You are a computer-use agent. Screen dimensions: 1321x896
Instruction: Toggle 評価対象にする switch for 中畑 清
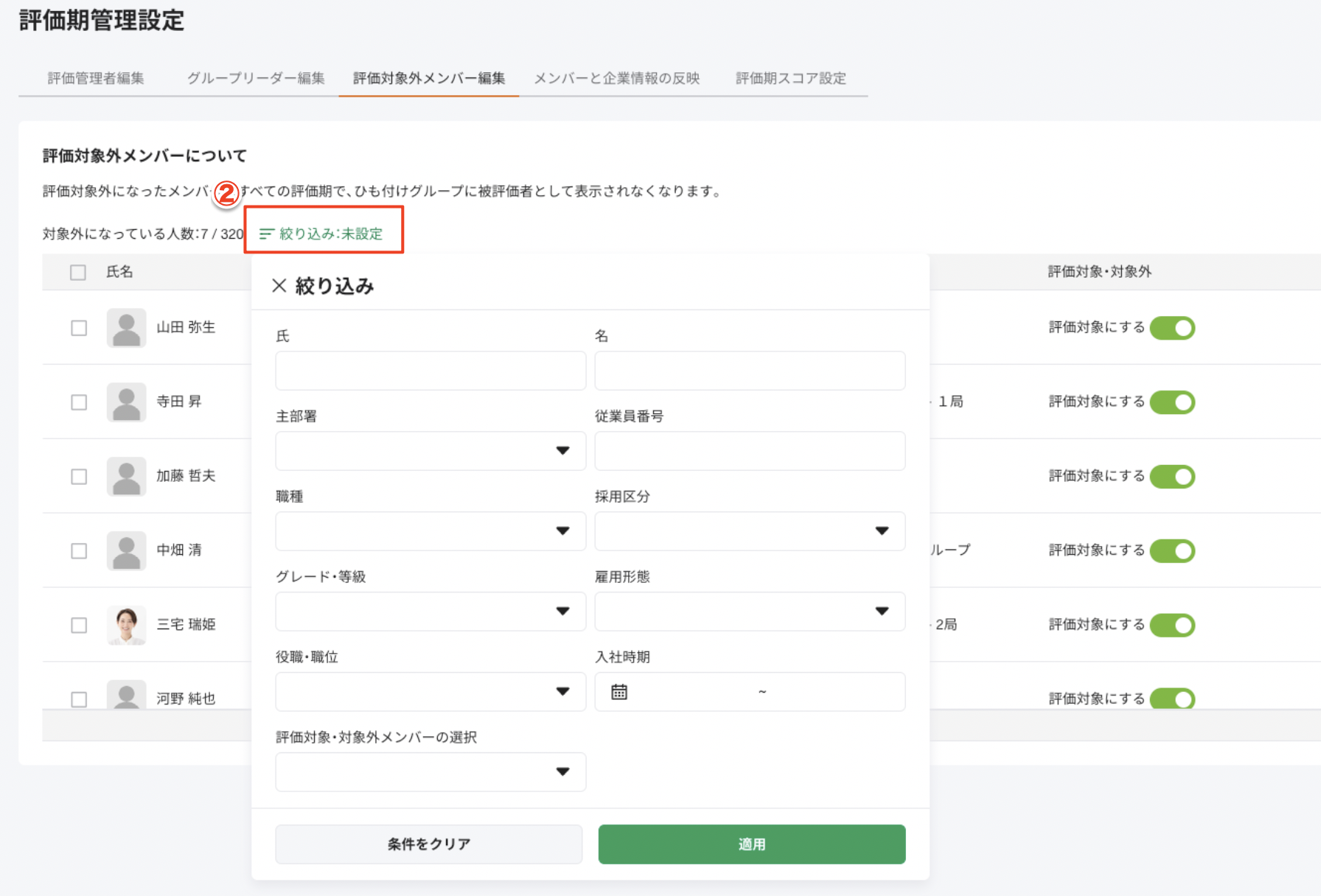click(x=1172, y=551)
